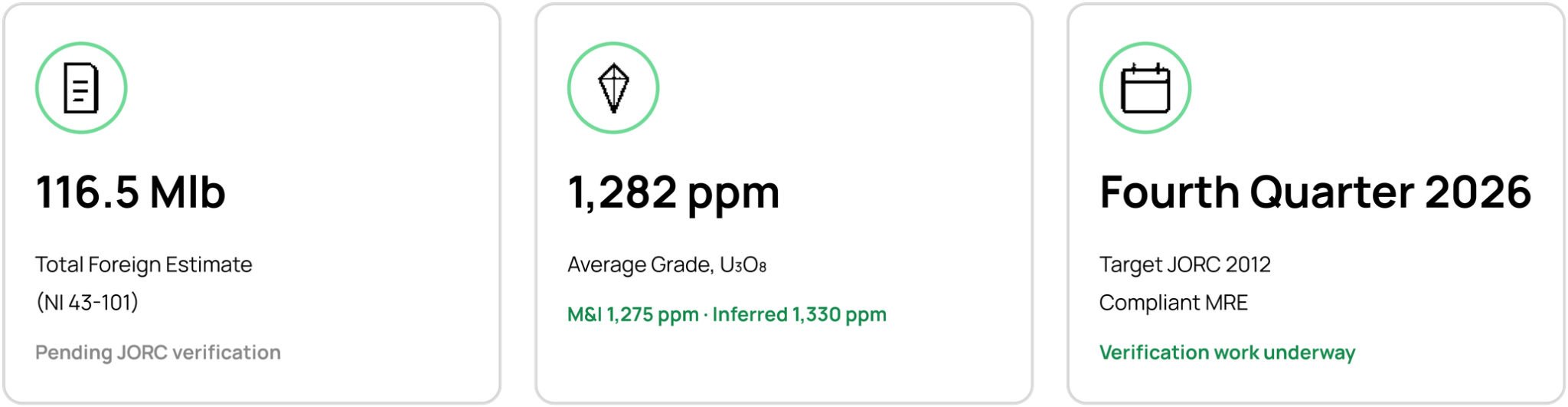Click Pending JORC verification note
1568x407 pixels.
158,353
